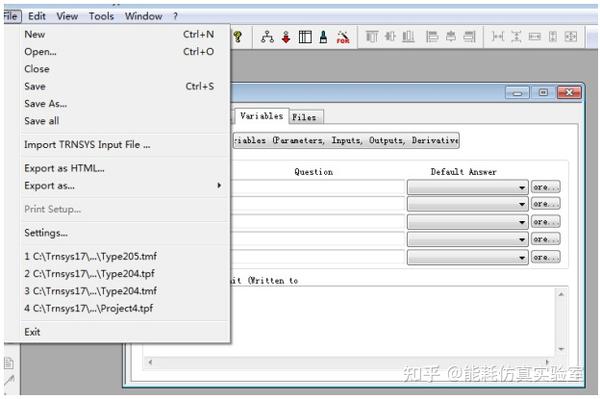The image size is (600, 399).
Task: Open the first Default Answer dropdown
Action: pos(468,187)
